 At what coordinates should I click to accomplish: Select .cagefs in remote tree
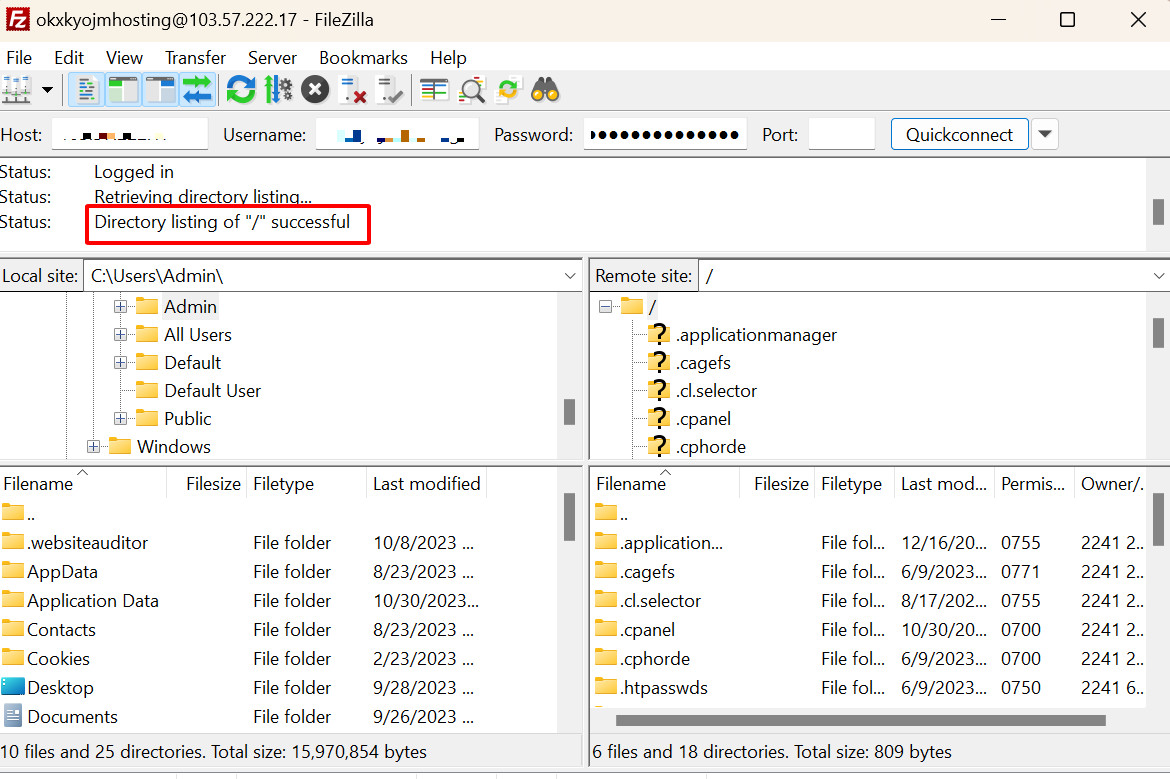coord(703,363)
